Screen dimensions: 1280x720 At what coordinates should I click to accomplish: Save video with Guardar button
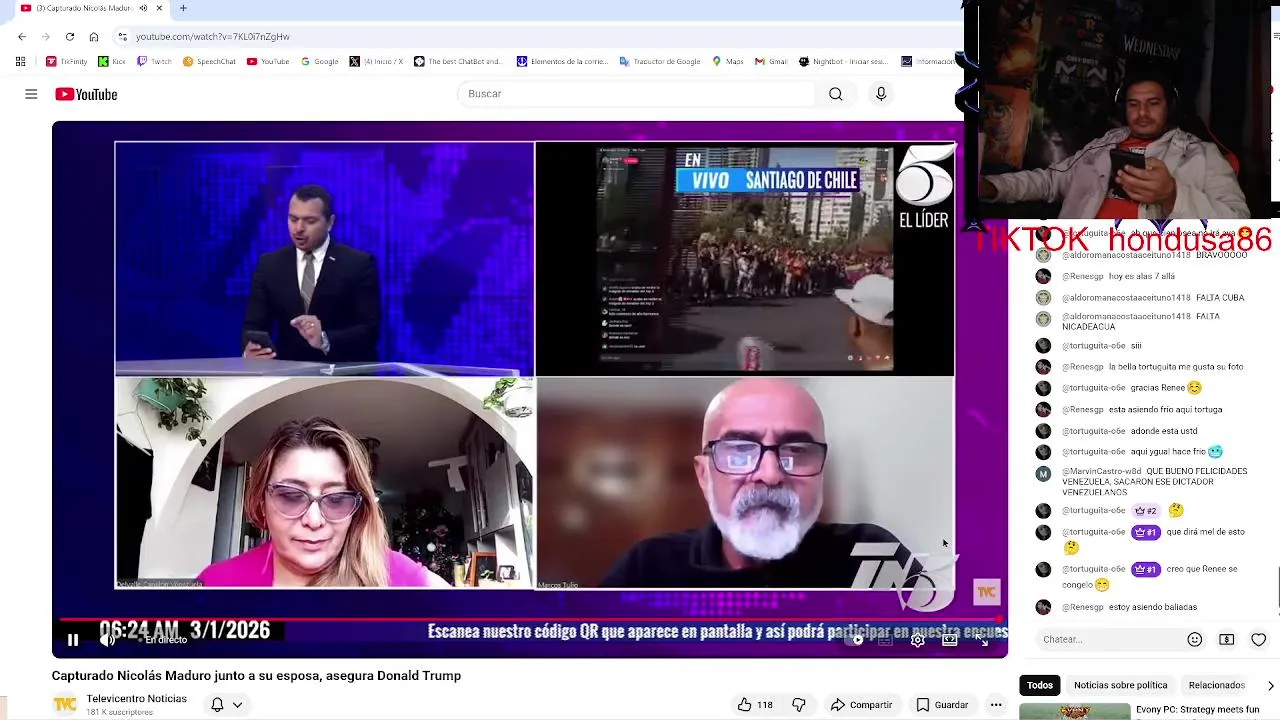[x=942, y=705]
